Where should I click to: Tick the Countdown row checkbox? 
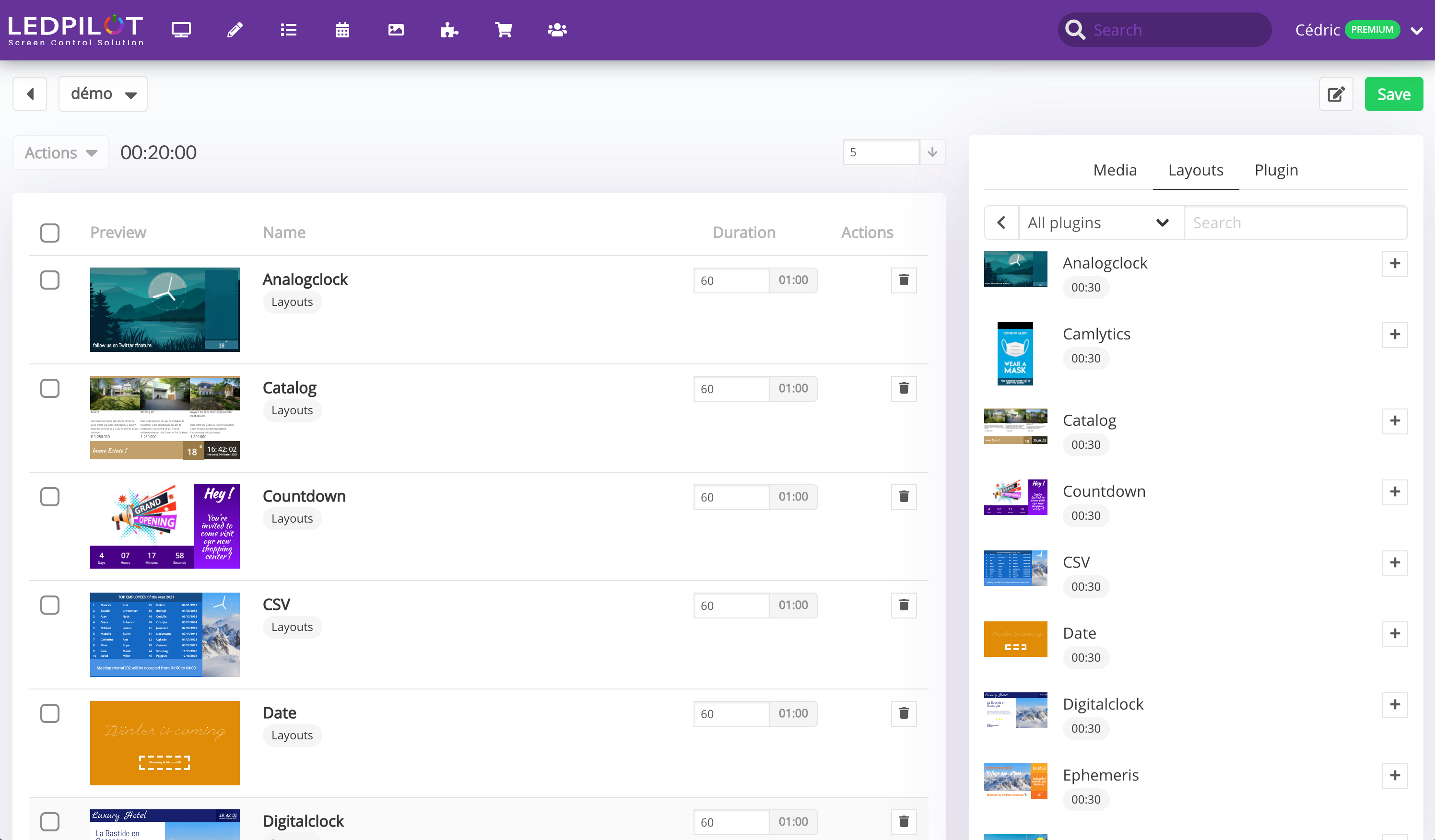tap(50, 497)
